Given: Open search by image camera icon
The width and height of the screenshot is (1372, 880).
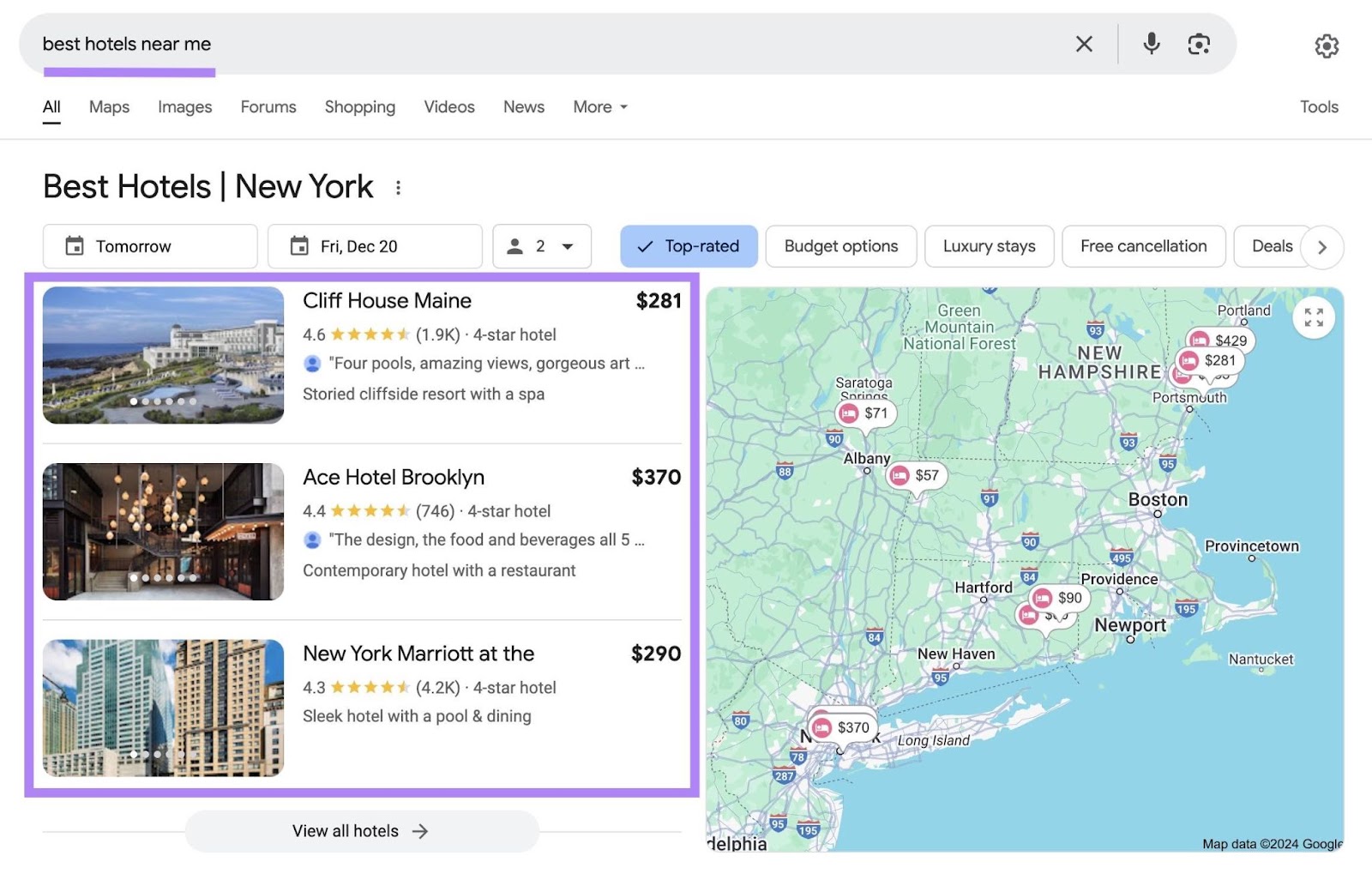Looking at the screenshot, I should point(1199,44).
